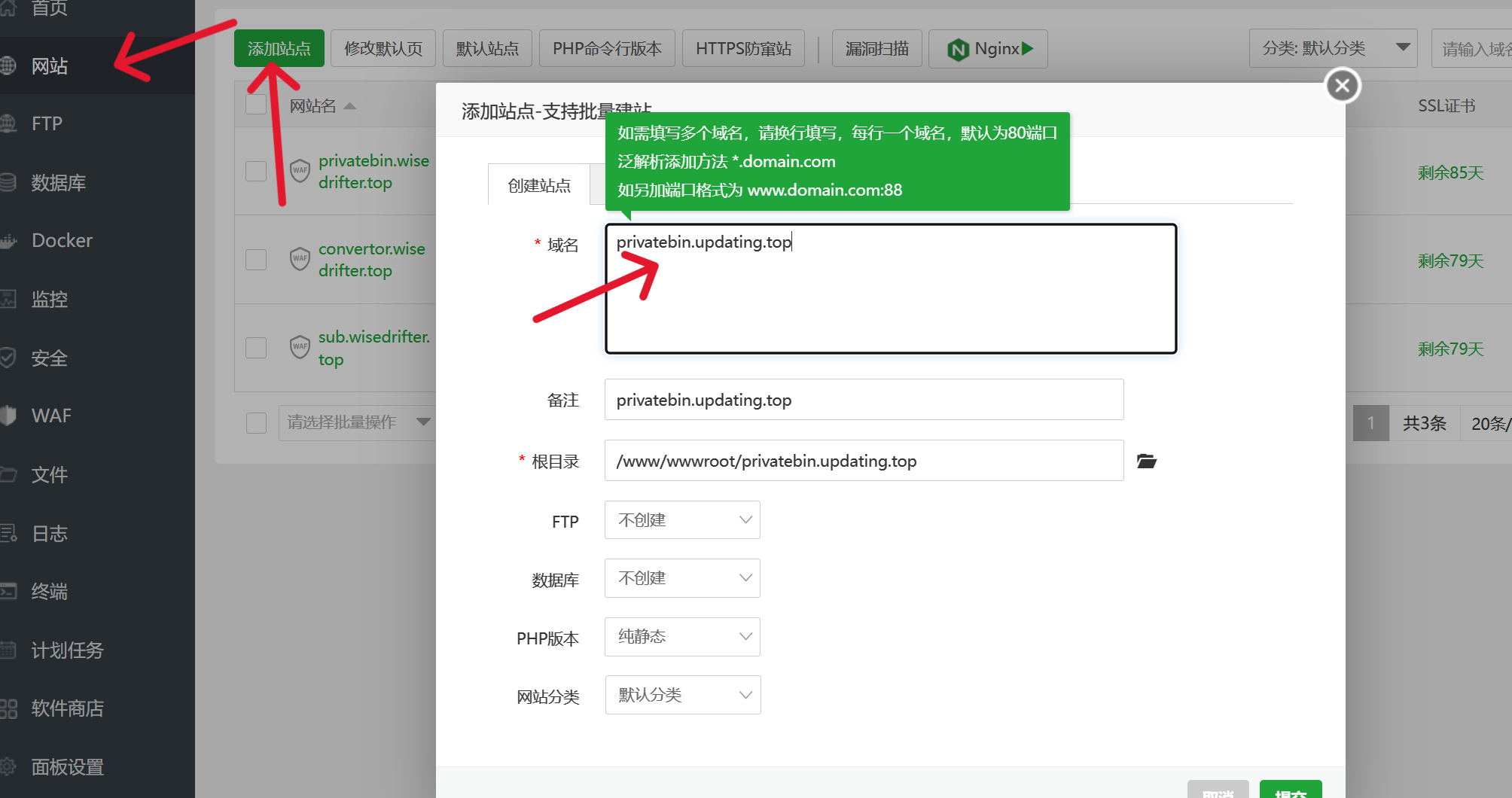This screenshot has height=798, width=1512.
Task: Open the 网站 section in sidebar
Action: coord(50,66)
